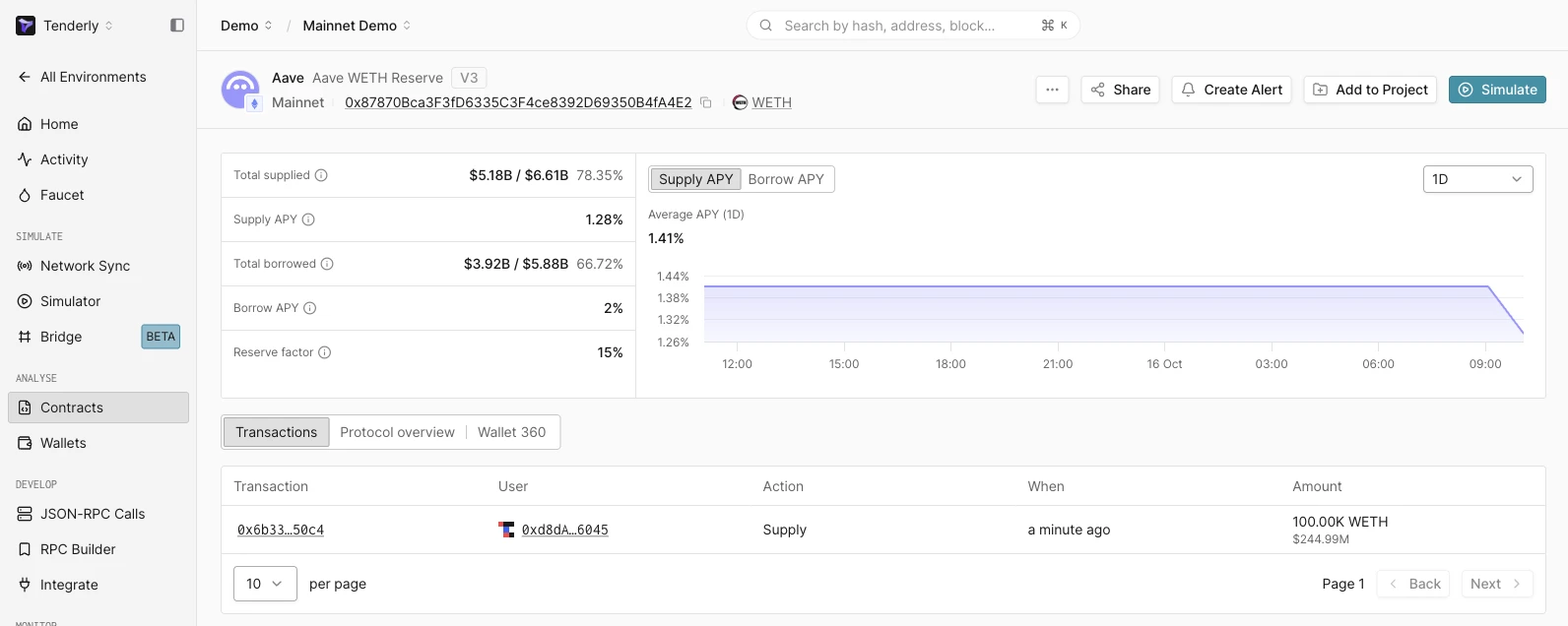The width and height of the screenshot is (1568, 626).
Task: Open RPC Builder bookmark icon
Action: coord(25,549)
